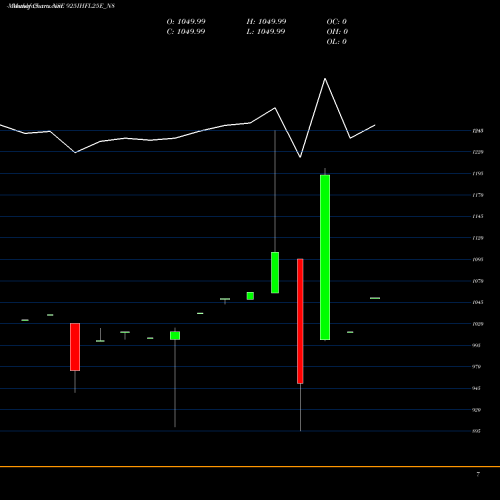Click the highest peak of the white line
The height and width of the screenshot is (500, 500).
click(325, 79)
